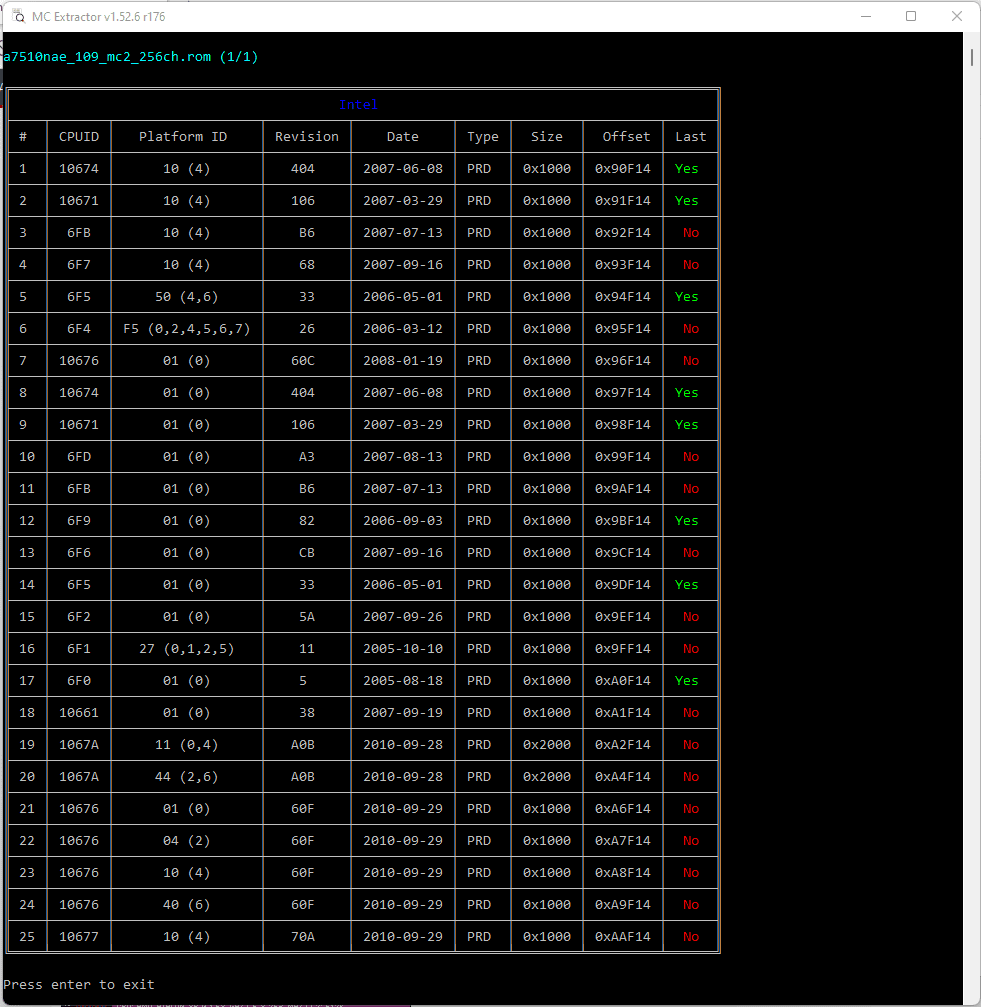Select date 2006-09-03
981x1007 pixels.
403,521
